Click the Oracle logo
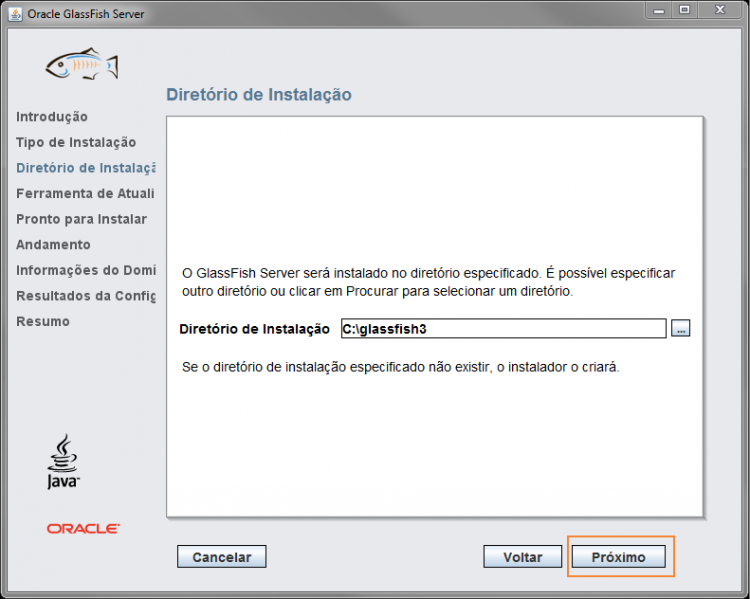750x599 pixels. click(x=83, y=529)
